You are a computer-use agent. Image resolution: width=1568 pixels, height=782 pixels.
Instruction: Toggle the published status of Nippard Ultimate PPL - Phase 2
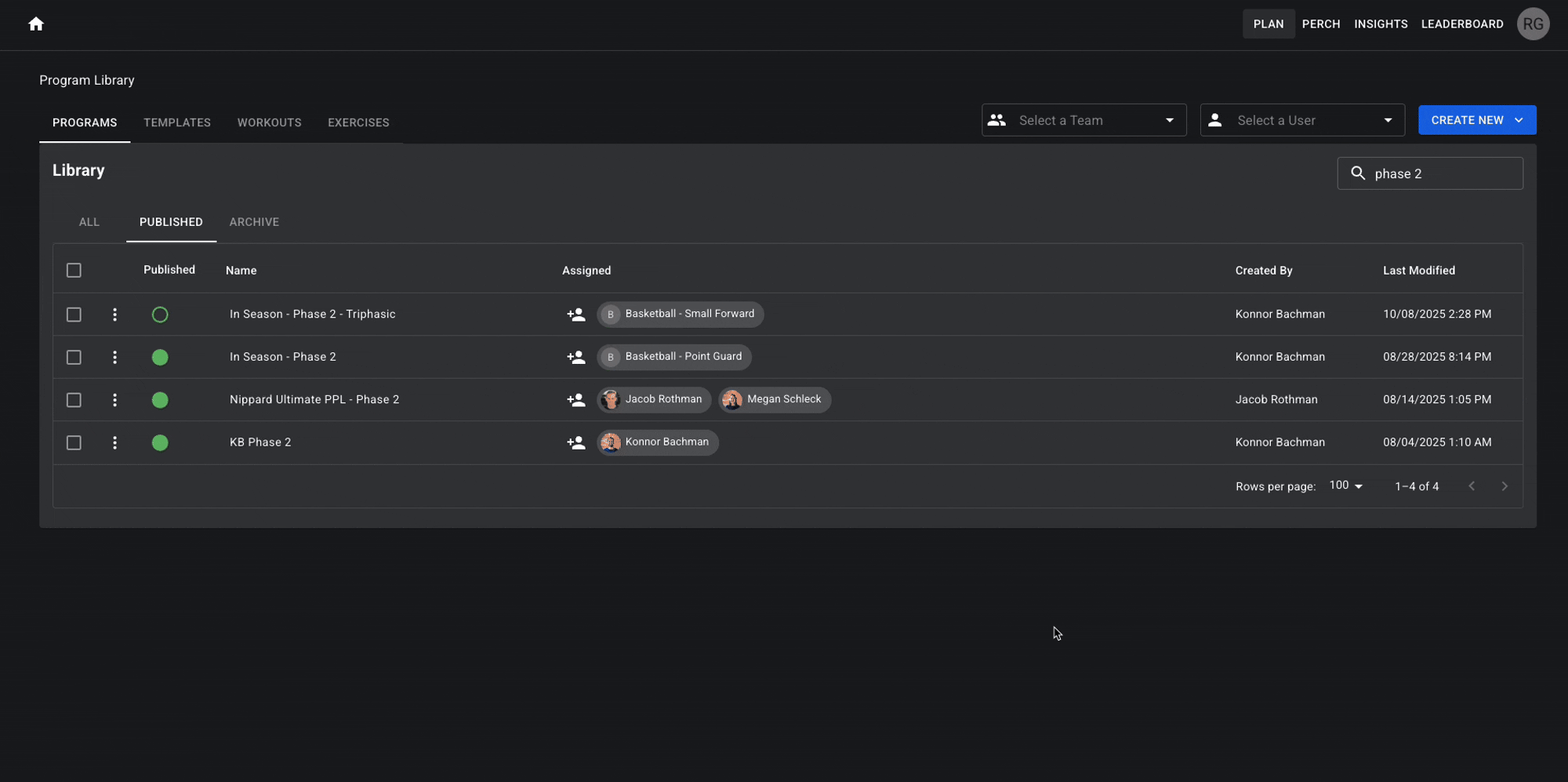pos(160,400)
